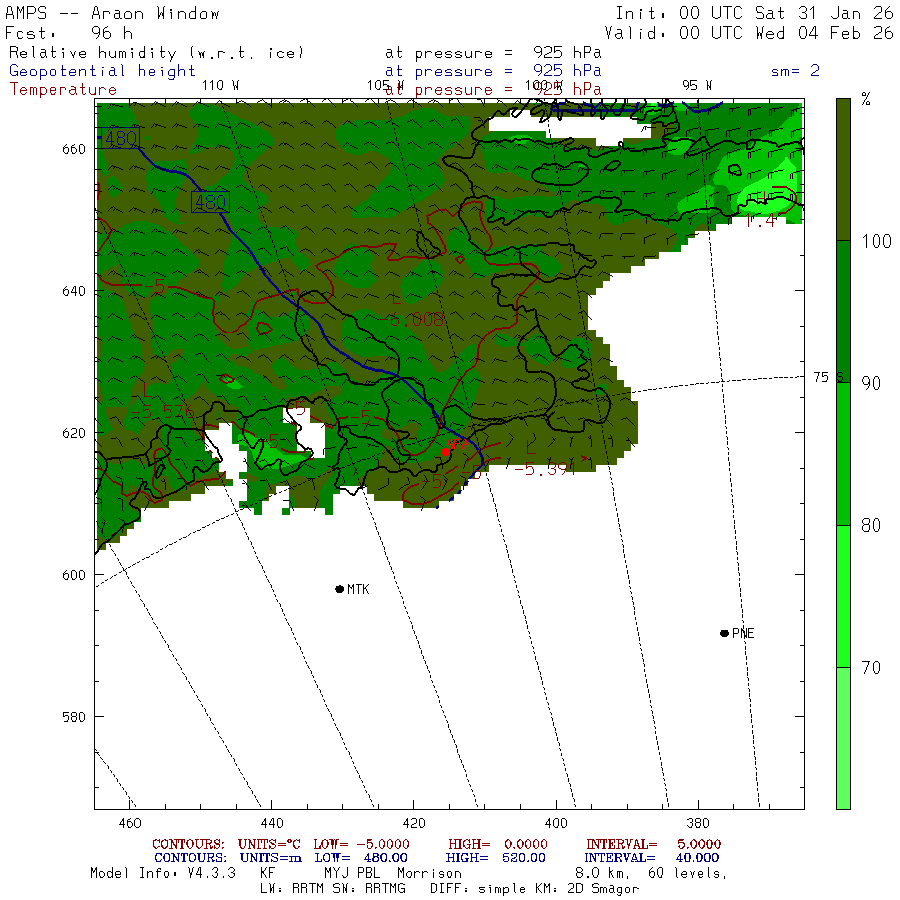
Task: Select the red H high-temperature marker
Action: pyautogui.click(x=762, y=198)
